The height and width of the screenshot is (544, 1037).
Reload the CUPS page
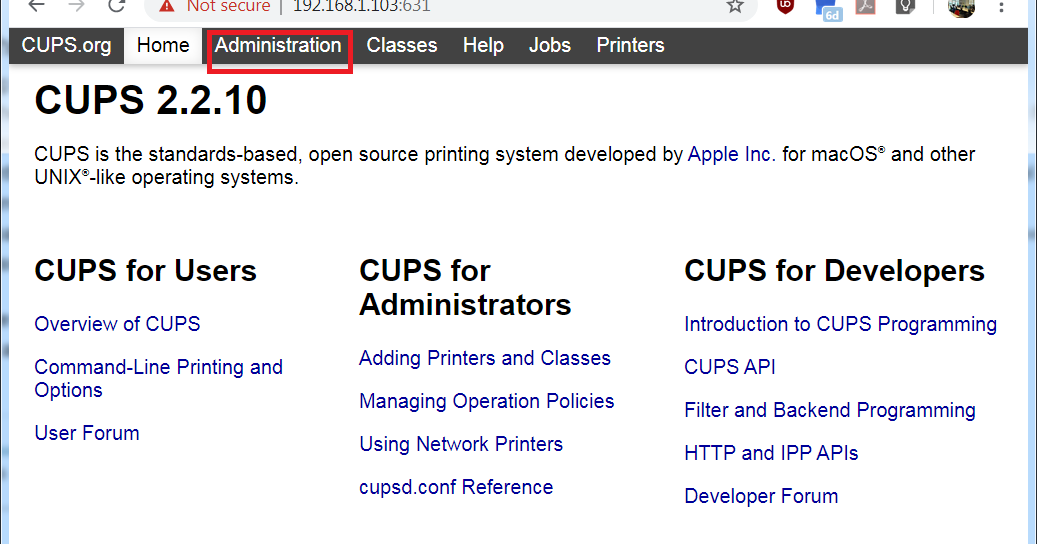click(x=117, y=5)
